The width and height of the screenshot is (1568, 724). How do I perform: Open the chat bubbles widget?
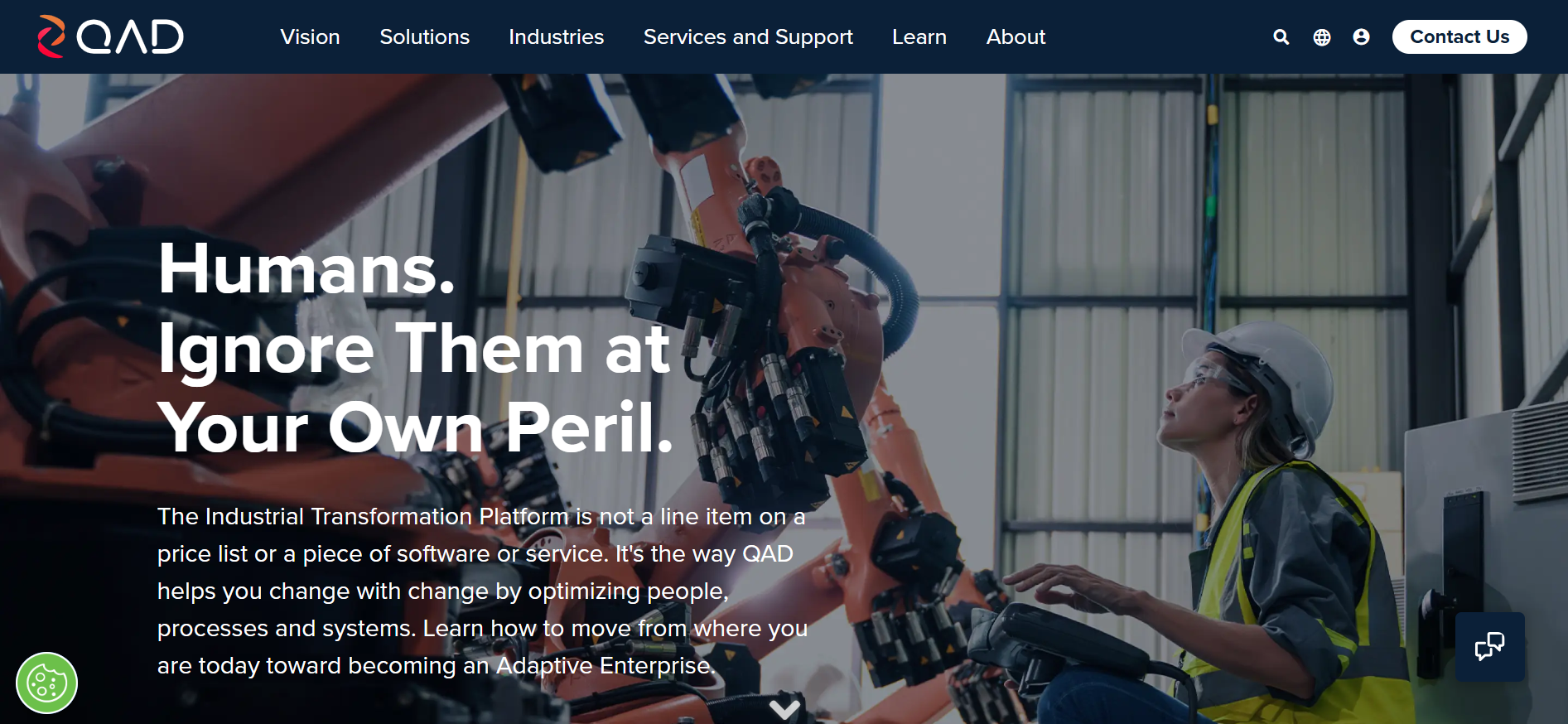(x=1489, y=646)
